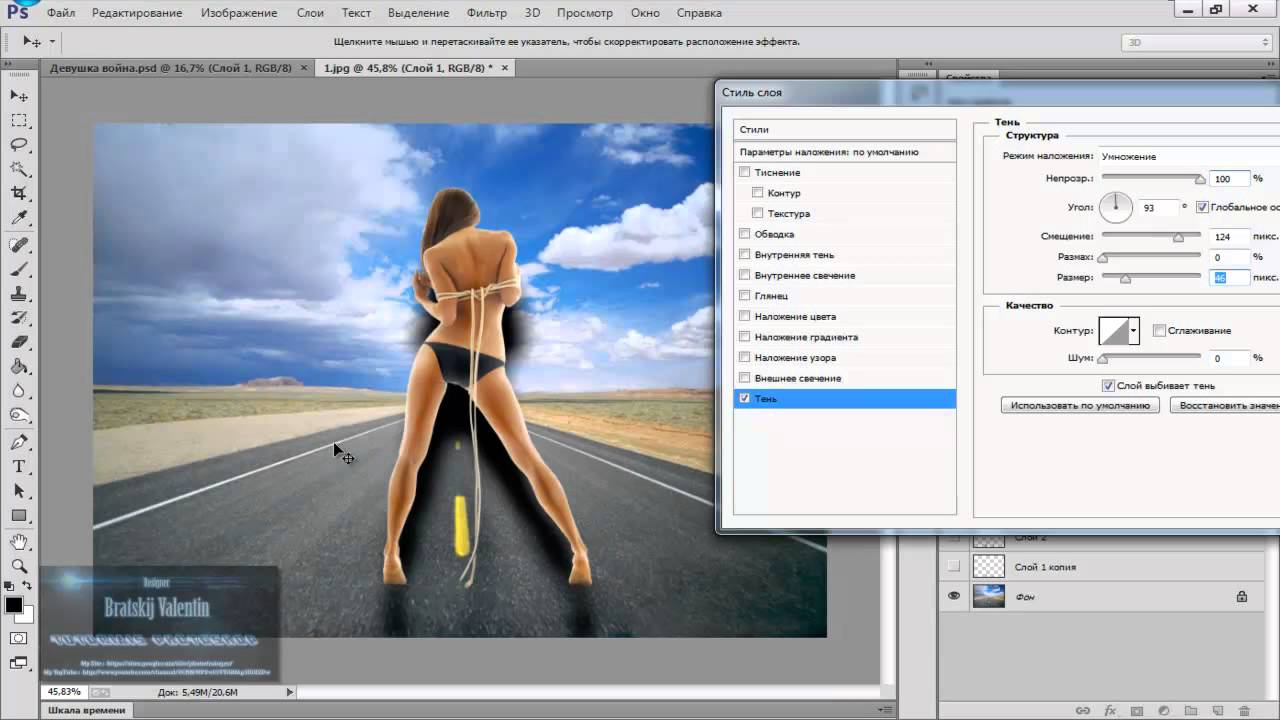Uncheck the Тень style checkbox
The width and height of the screenshot is (1280, 720).
click(744, 398)
